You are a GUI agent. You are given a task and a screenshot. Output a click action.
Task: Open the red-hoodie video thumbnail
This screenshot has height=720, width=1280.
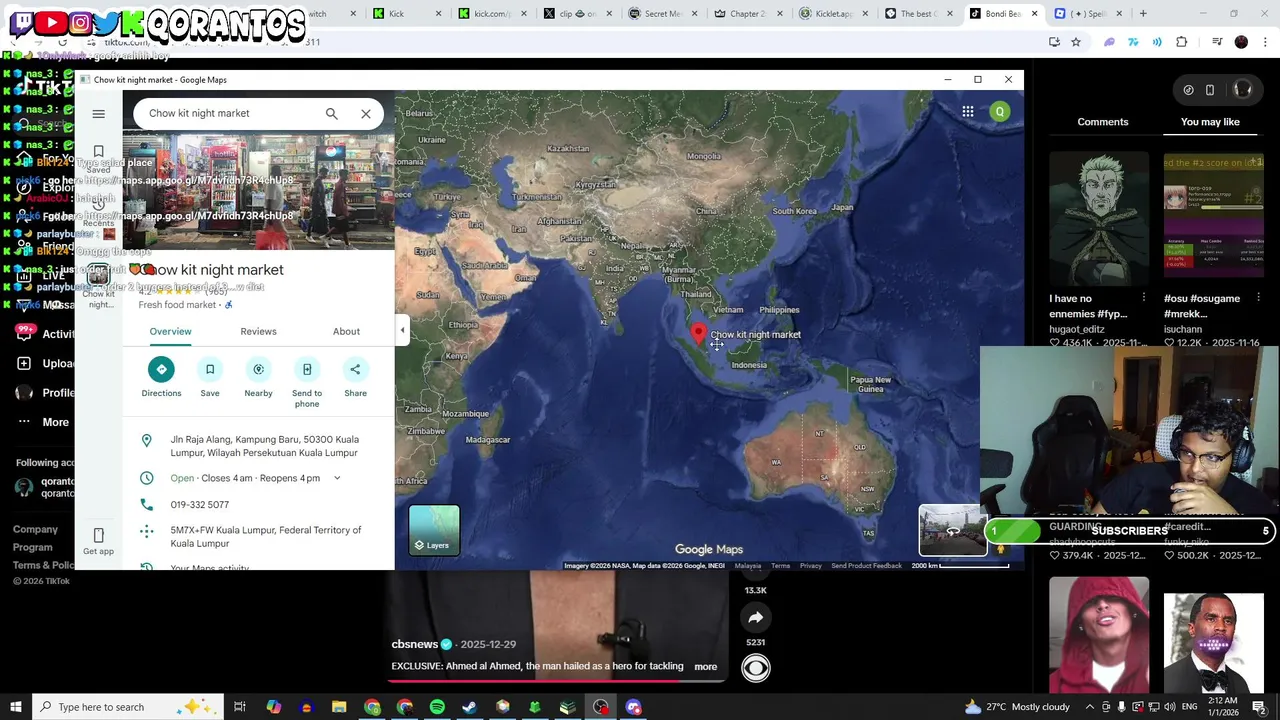[x=1099, y=635]
